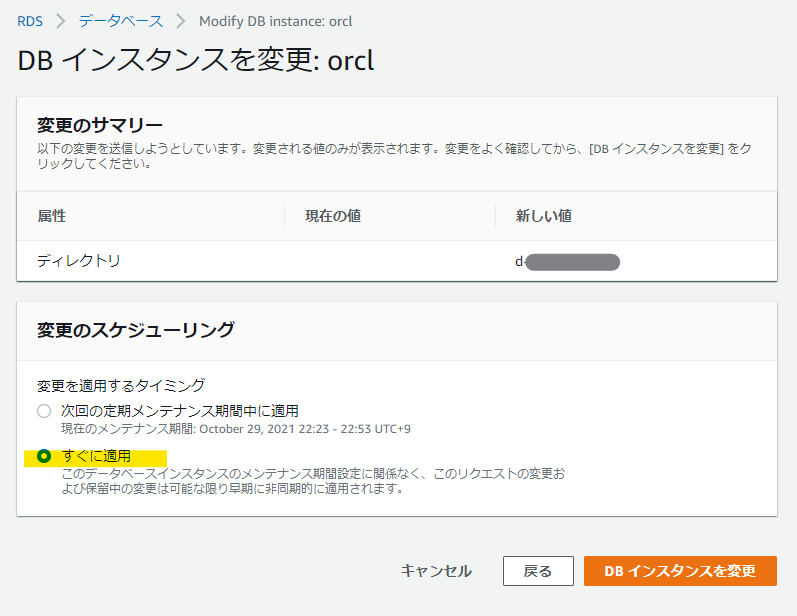Click the 変更のスケジューリング section heading
This screenshot has height=616, width=797.
tap(136, 329)
